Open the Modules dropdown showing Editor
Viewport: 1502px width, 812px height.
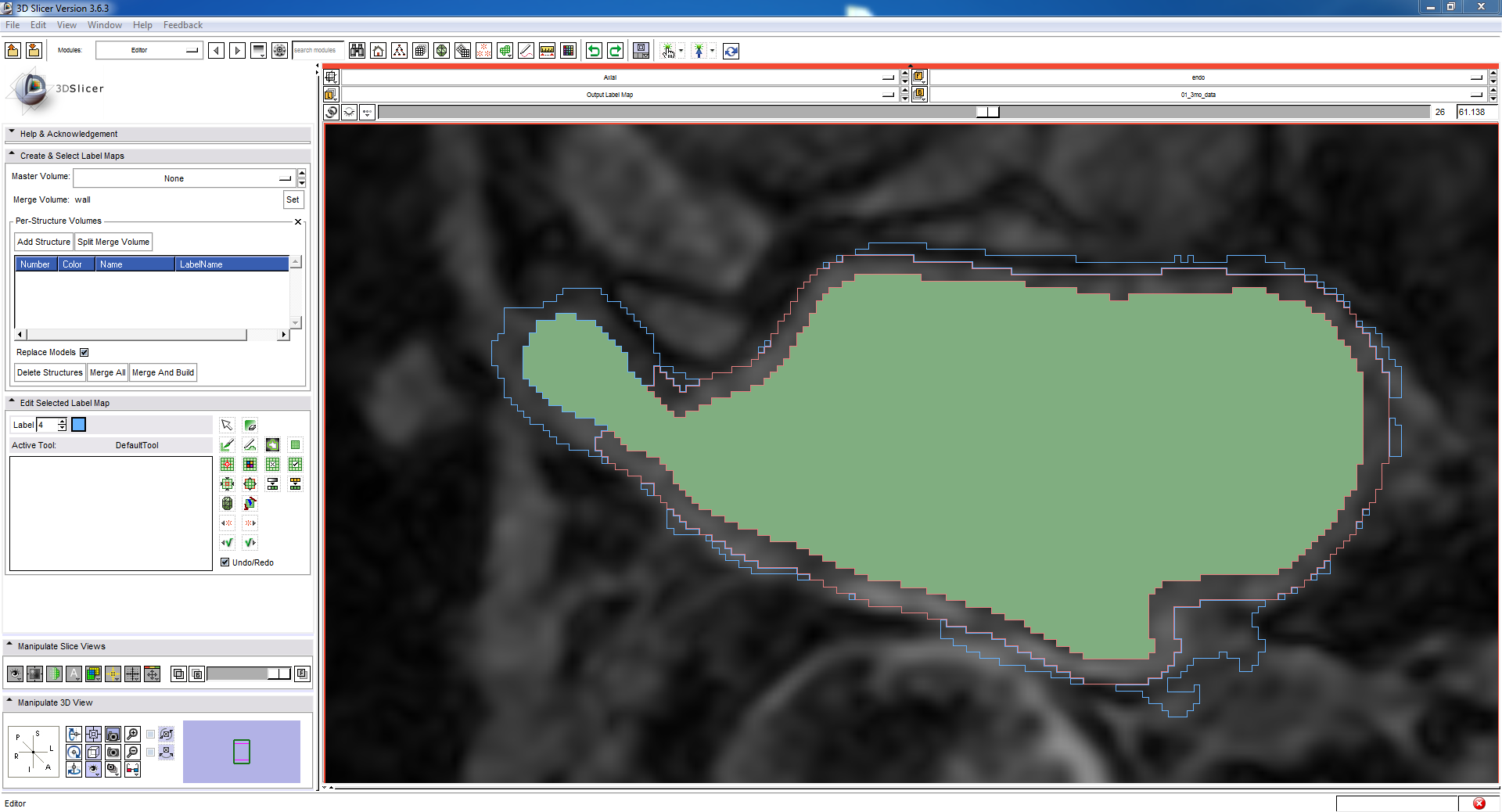click(x=149, y=50)
